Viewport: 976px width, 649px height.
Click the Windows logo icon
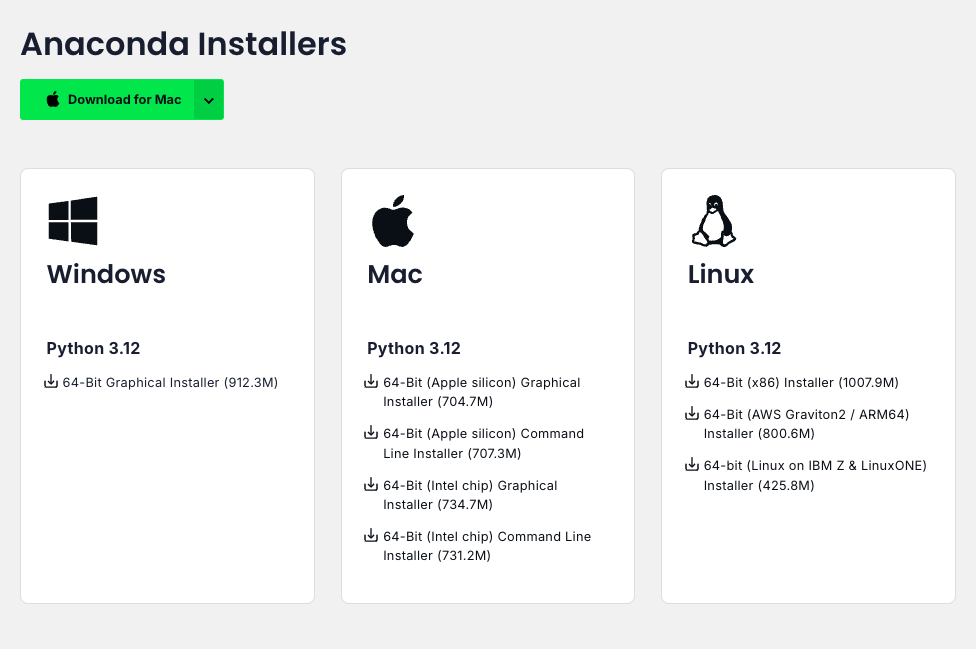71,220
